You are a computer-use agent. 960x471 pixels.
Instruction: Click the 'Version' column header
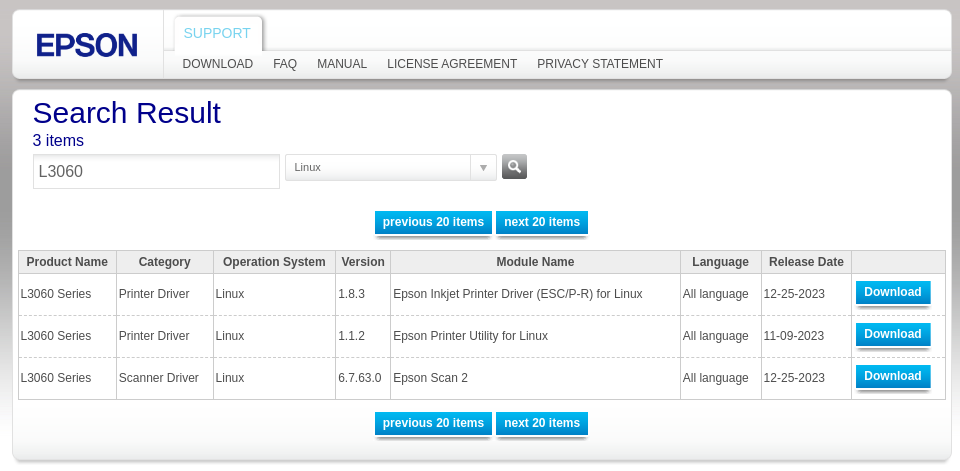coord(363,262)
